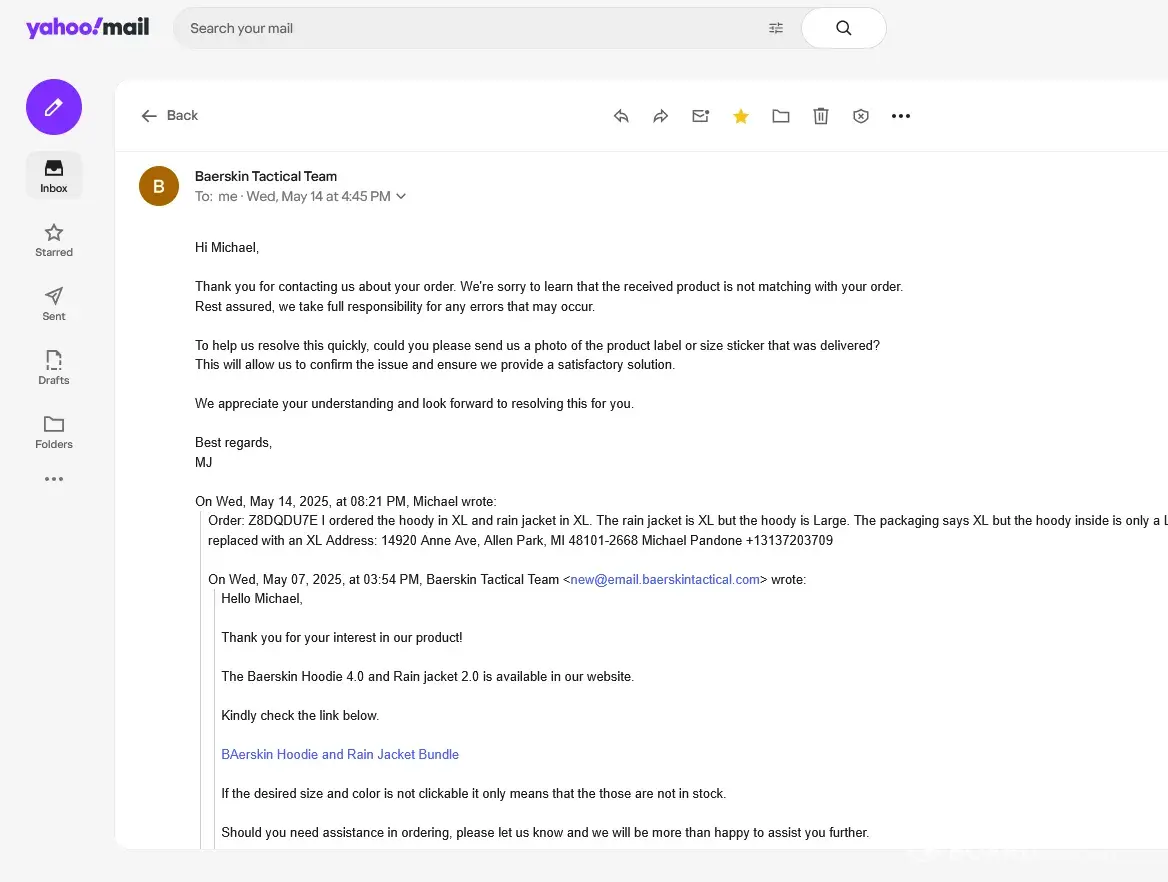Click the new@email.baerskintactical.com address link

(665, 579)
